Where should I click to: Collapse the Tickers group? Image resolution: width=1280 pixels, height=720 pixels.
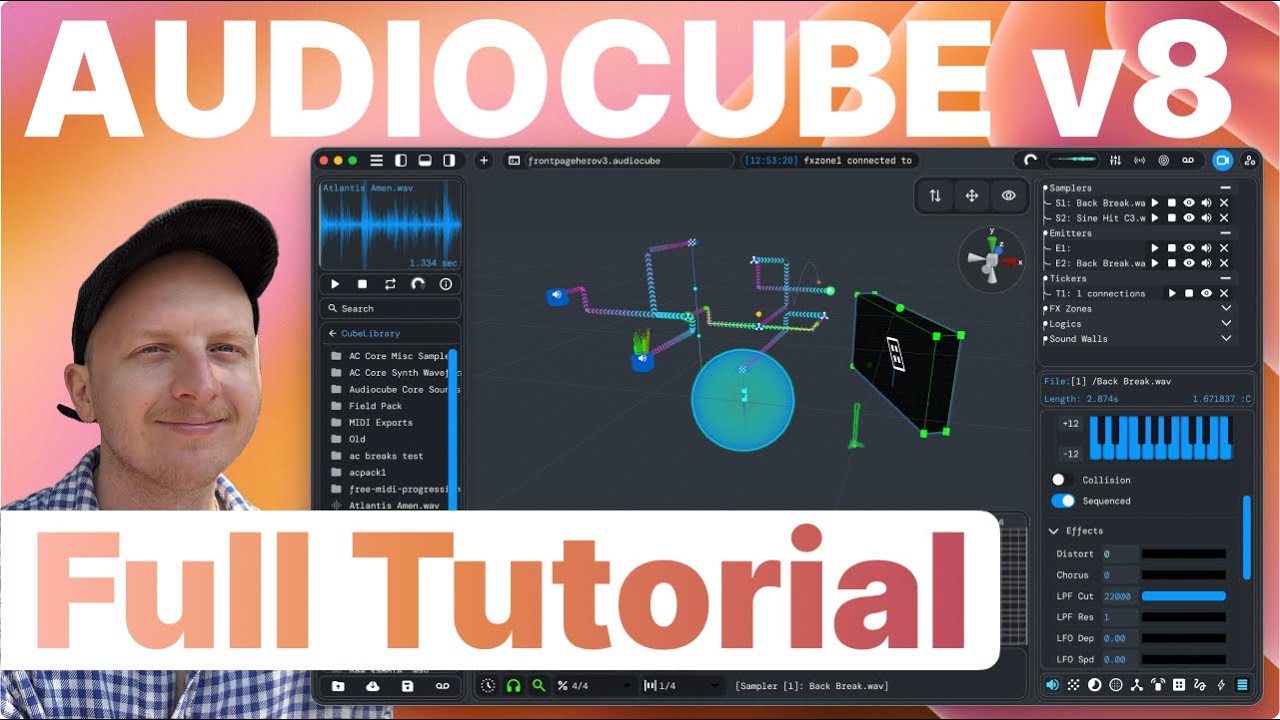1225,279
